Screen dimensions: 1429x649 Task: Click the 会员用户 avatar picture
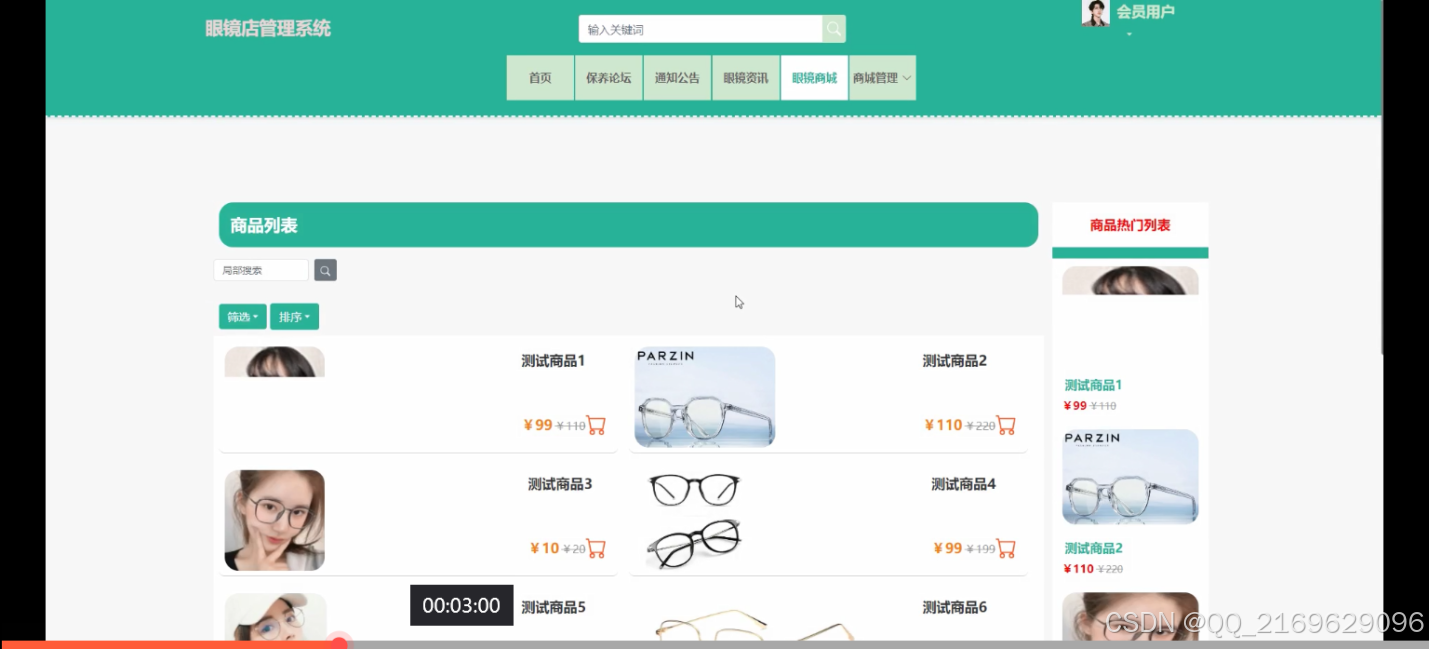[x=1096, y=12]
